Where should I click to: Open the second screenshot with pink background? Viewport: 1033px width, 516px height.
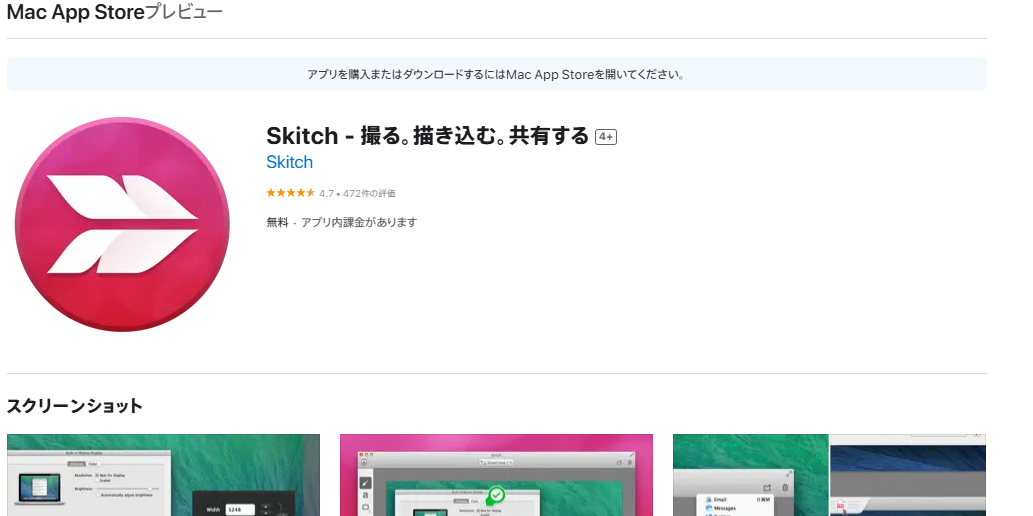pos(496,475)
